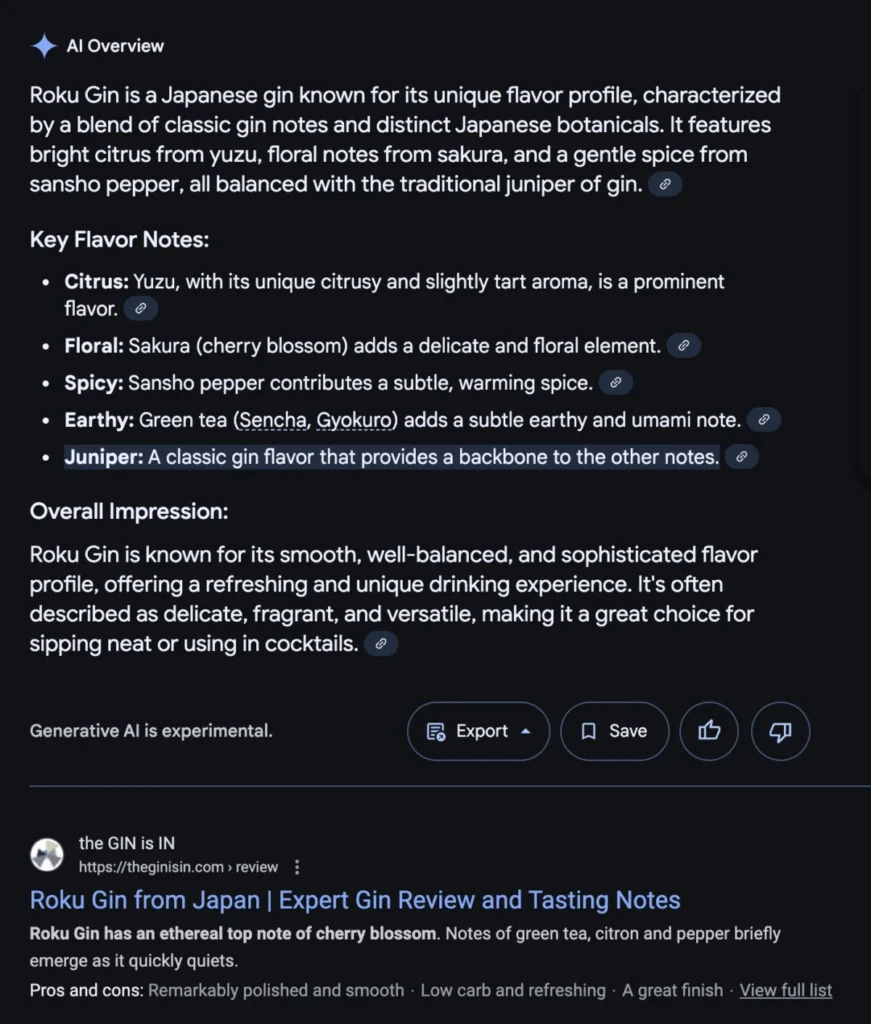This screenshot has width=871, height=1024.
Task: Open the source link for Juniper note
Action: click(x=742, y=457)
